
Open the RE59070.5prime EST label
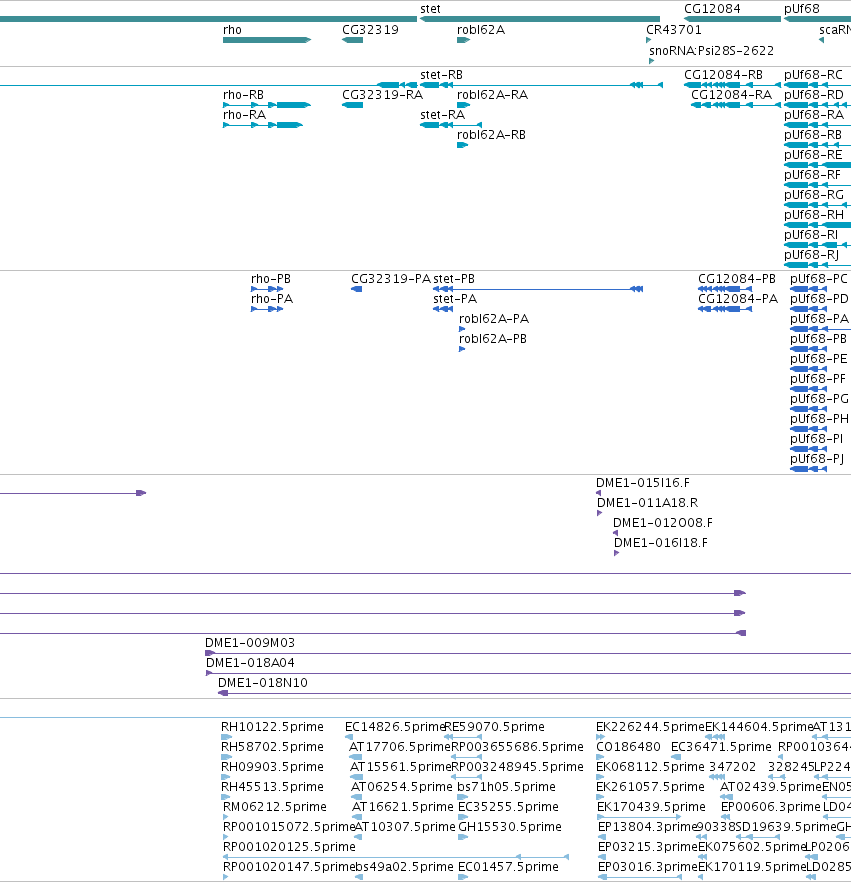pos(494,727)
